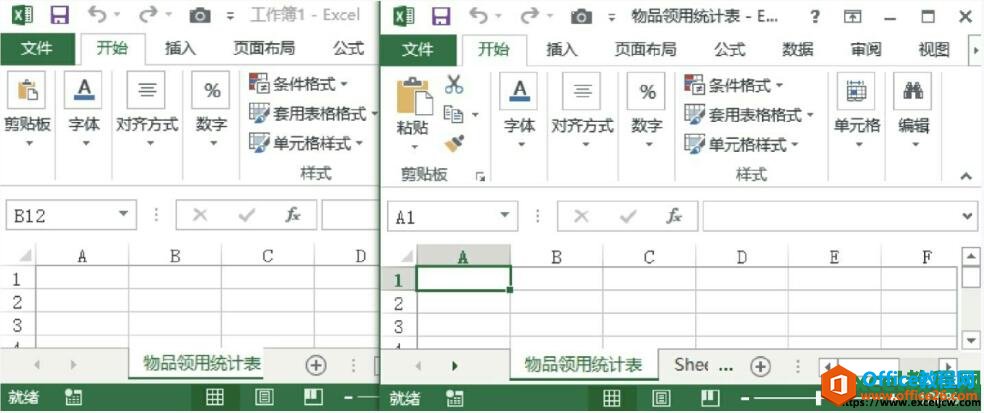Click Copy icon in right window

[453, 114]
